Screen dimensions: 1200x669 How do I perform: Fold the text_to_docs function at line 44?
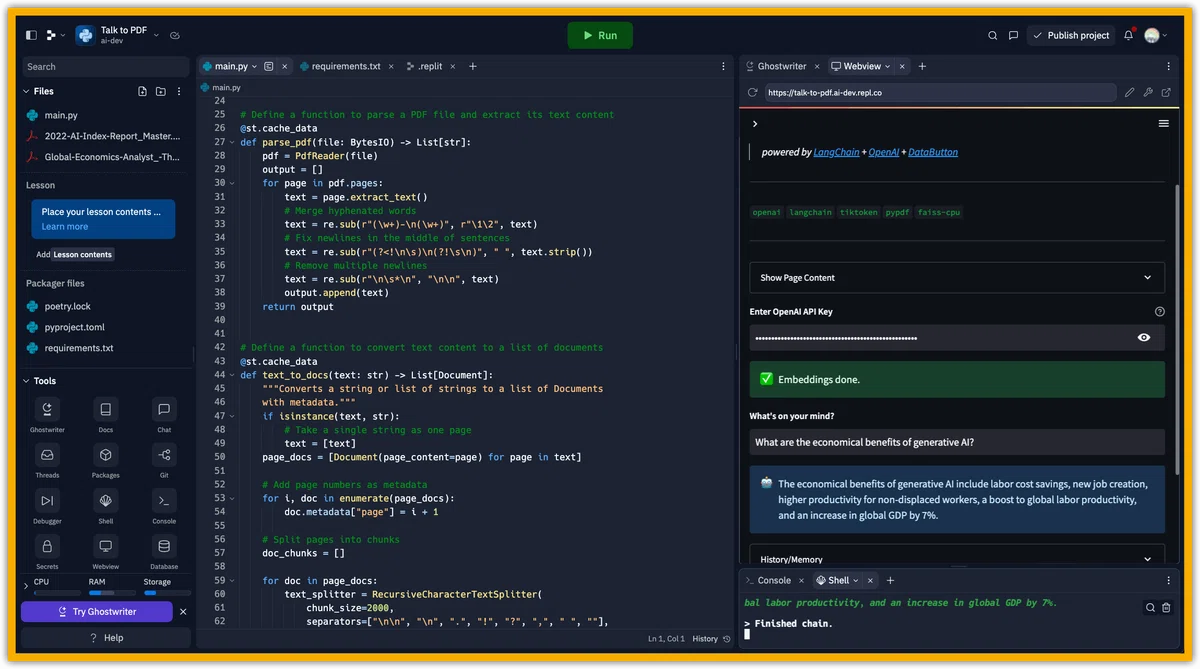point(232,375)
